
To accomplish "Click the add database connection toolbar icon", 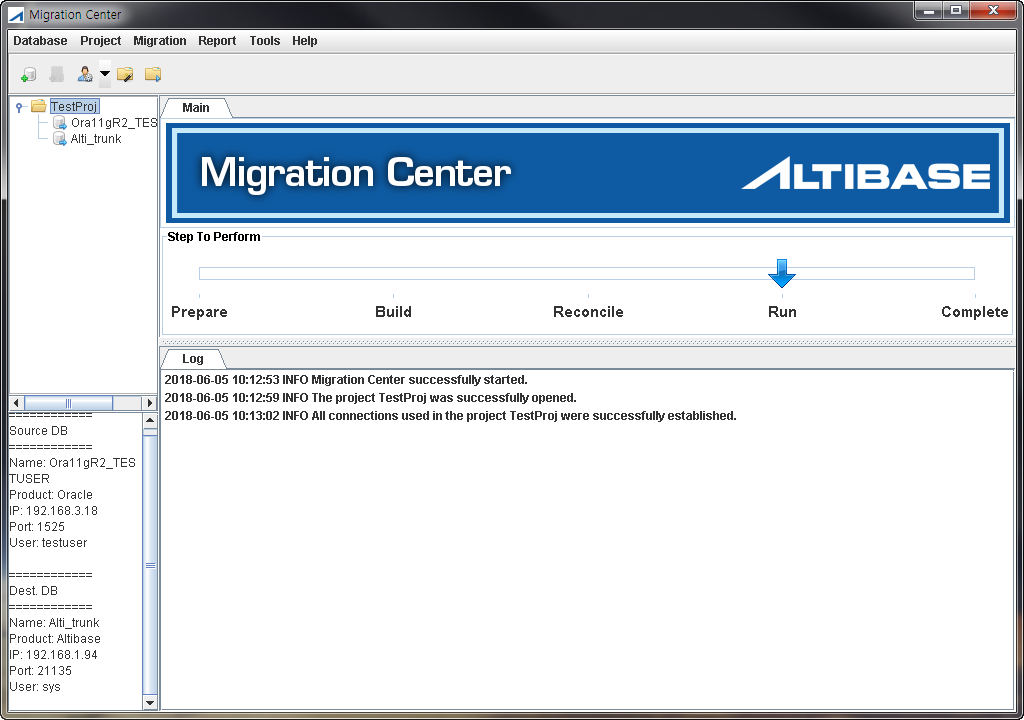I will pyautogui.click(x=29, y=74).
